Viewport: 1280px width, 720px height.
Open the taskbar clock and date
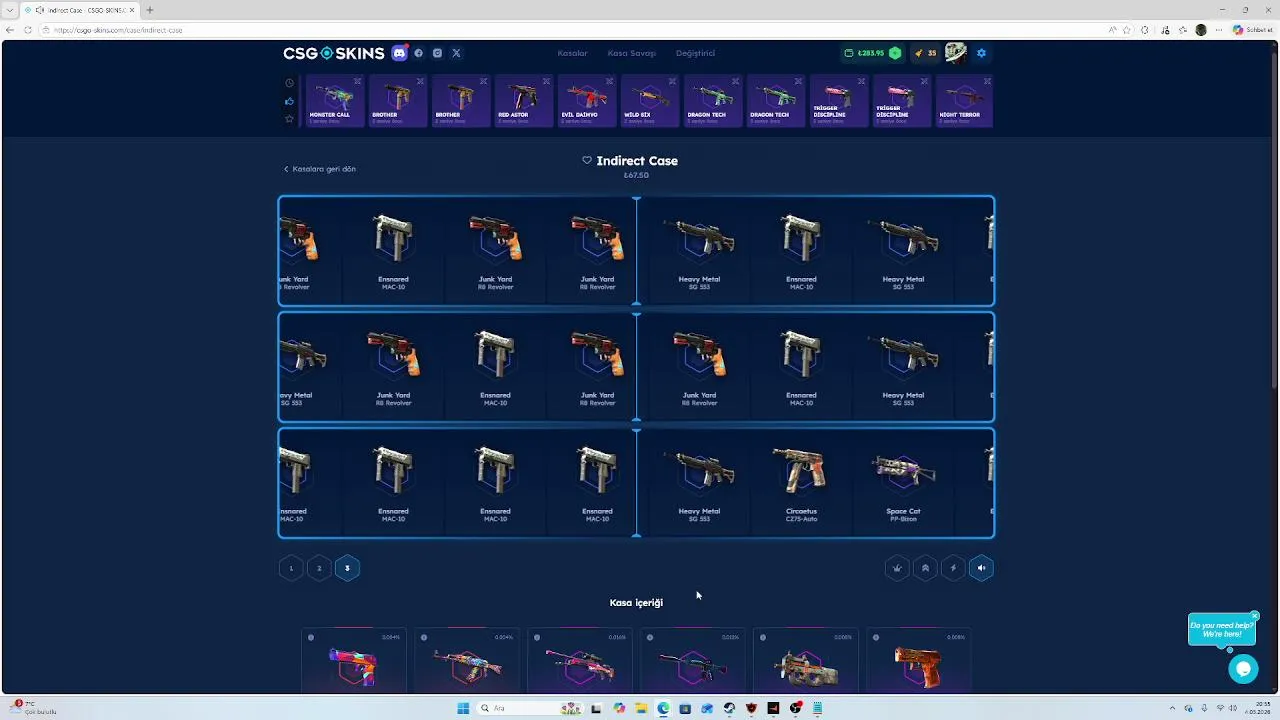[x=1257, y=708]
